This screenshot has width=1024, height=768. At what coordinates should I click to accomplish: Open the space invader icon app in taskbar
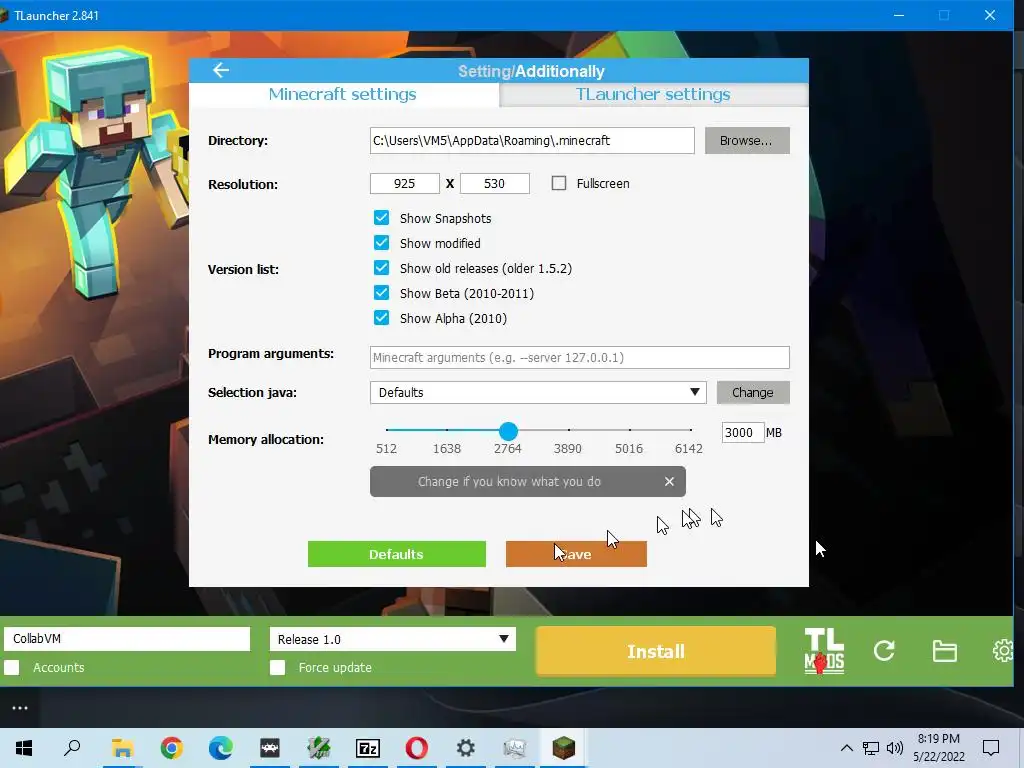[x=270, y=748]
